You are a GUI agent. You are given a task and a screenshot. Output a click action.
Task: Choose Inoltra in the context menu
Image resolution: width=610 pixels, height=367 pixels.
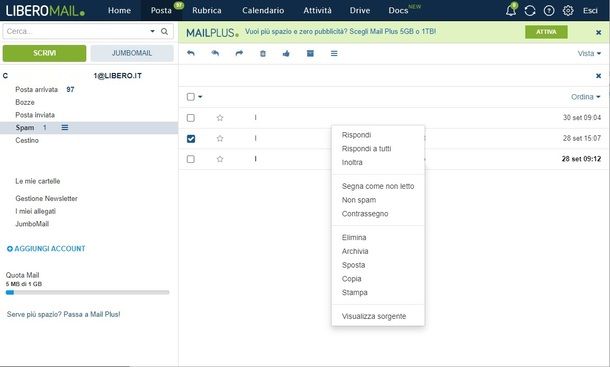click(x=352, y=162)
